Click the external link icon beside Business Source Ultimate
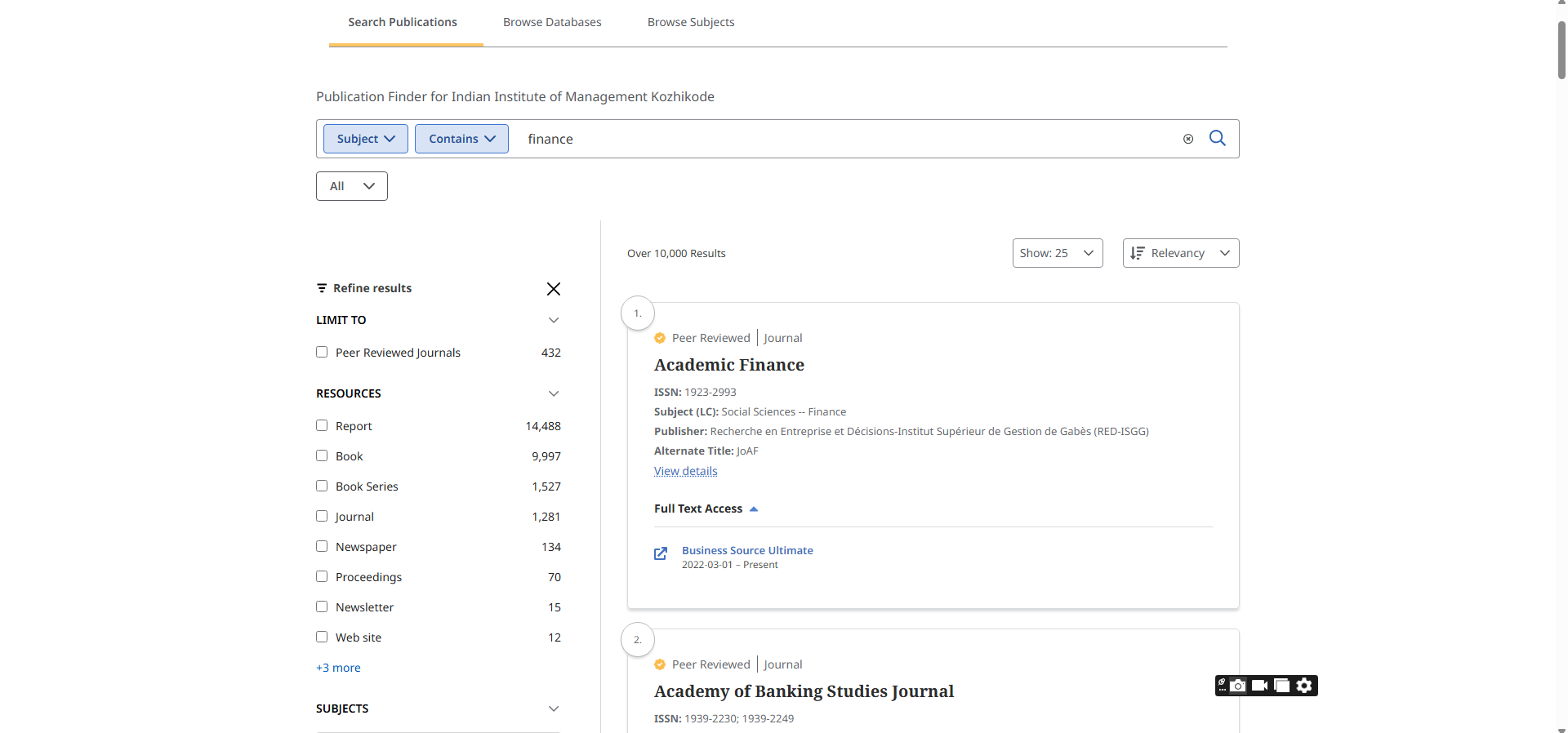This screenshot has height=733, width=1568. click(661, 554)
